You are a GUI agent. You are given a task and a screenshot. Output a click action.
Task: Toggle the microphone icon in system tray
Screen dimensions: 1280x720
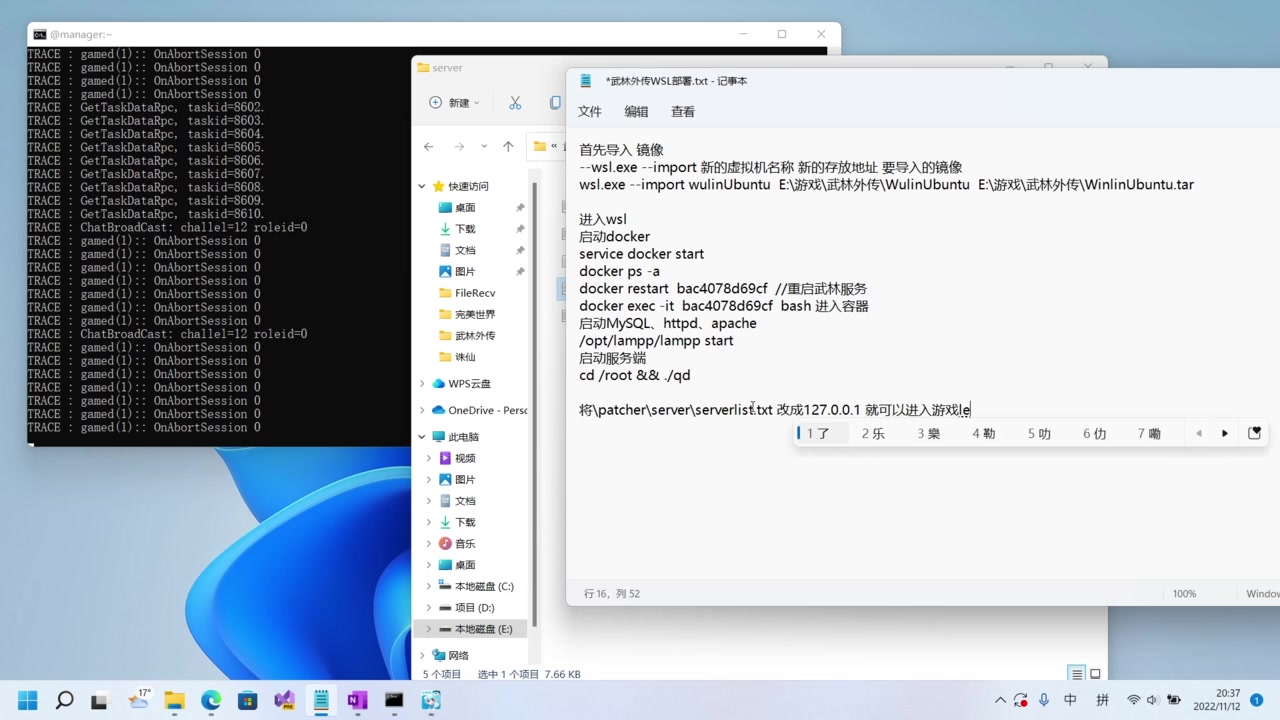pos(1044,700)
